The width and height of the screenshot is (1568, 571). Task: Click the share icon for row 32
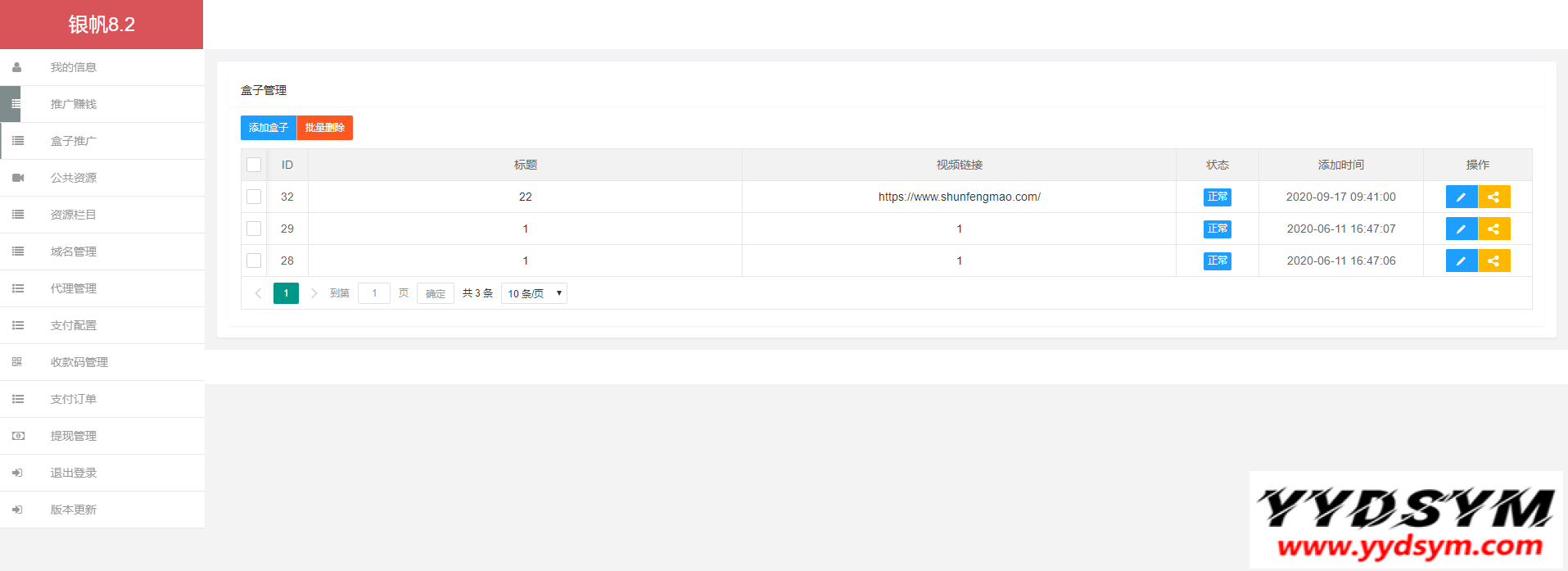tap(1493, 197)
